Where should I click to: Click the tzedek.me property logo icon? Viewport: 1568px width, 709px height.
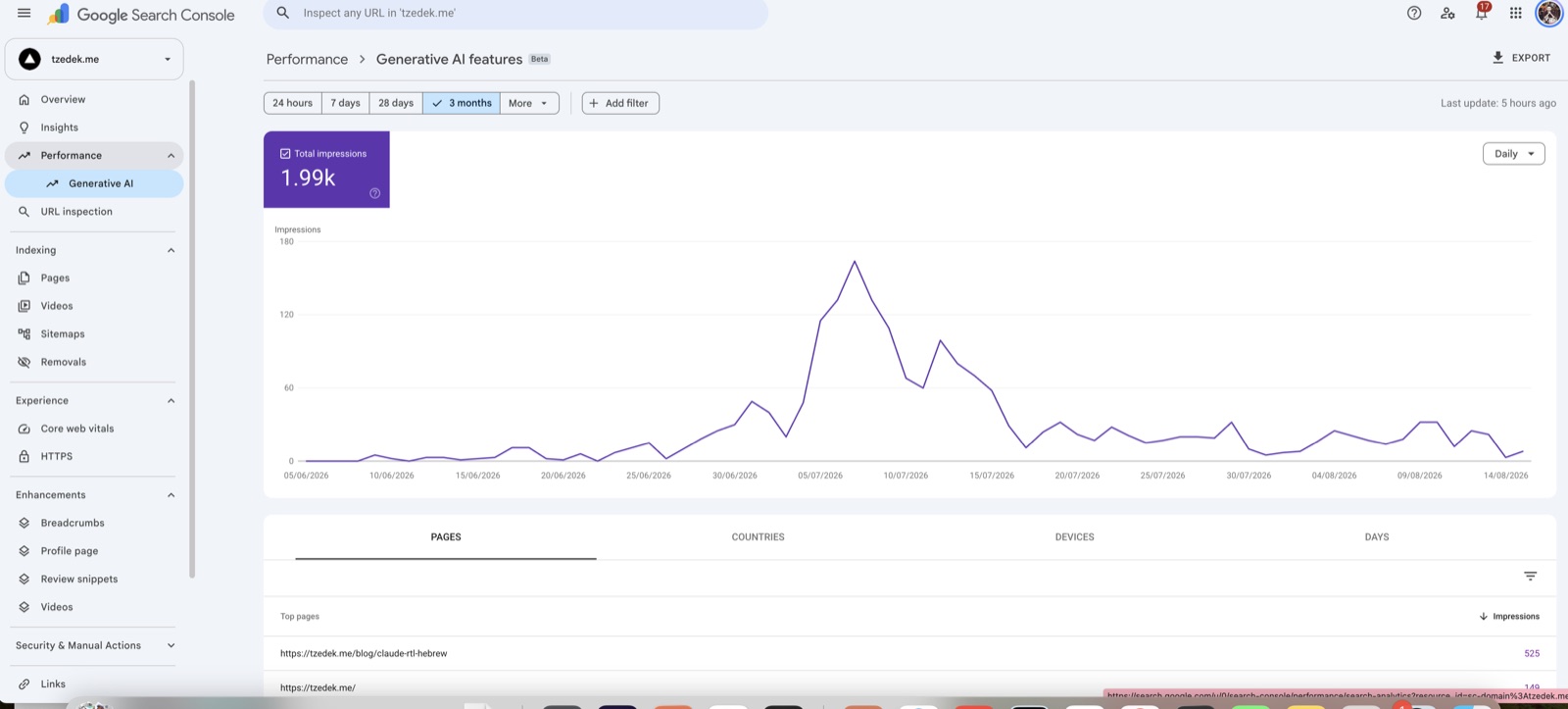[30, 59]
